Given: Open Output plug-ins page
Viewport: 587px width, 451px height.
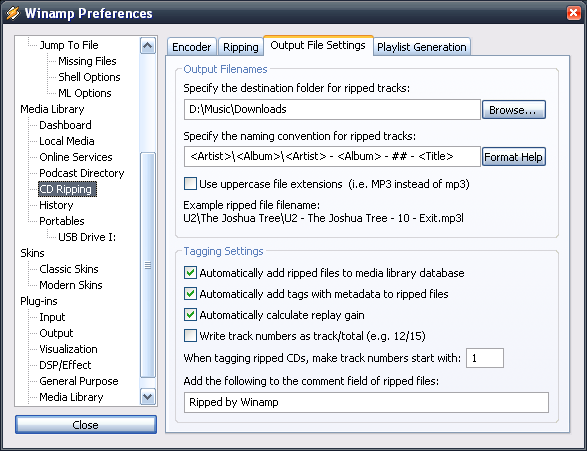Looking at the screenshot, I should point(56,333).
